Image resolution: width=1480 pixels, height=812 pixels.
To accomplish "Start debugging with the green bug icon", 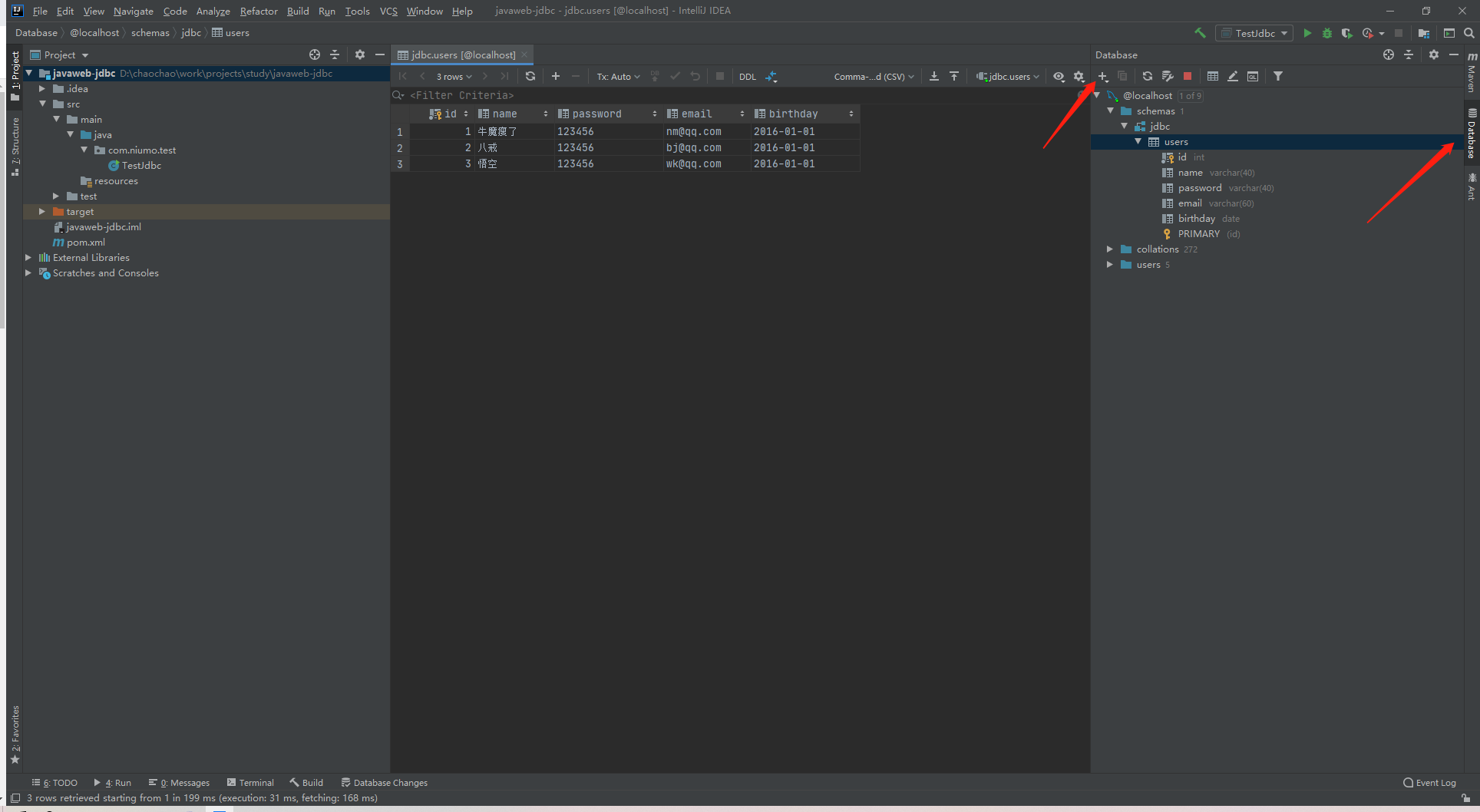I will [x=1326, y=33].
